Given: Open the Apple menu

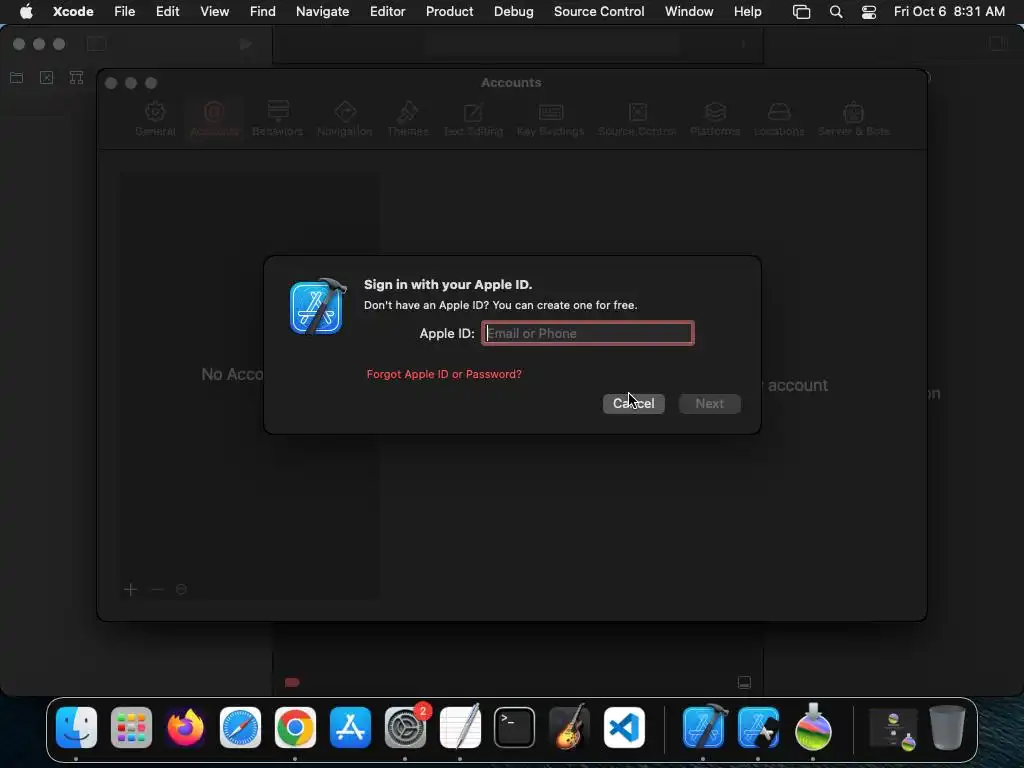Looking at the screenshot, I should click(26, 11).
